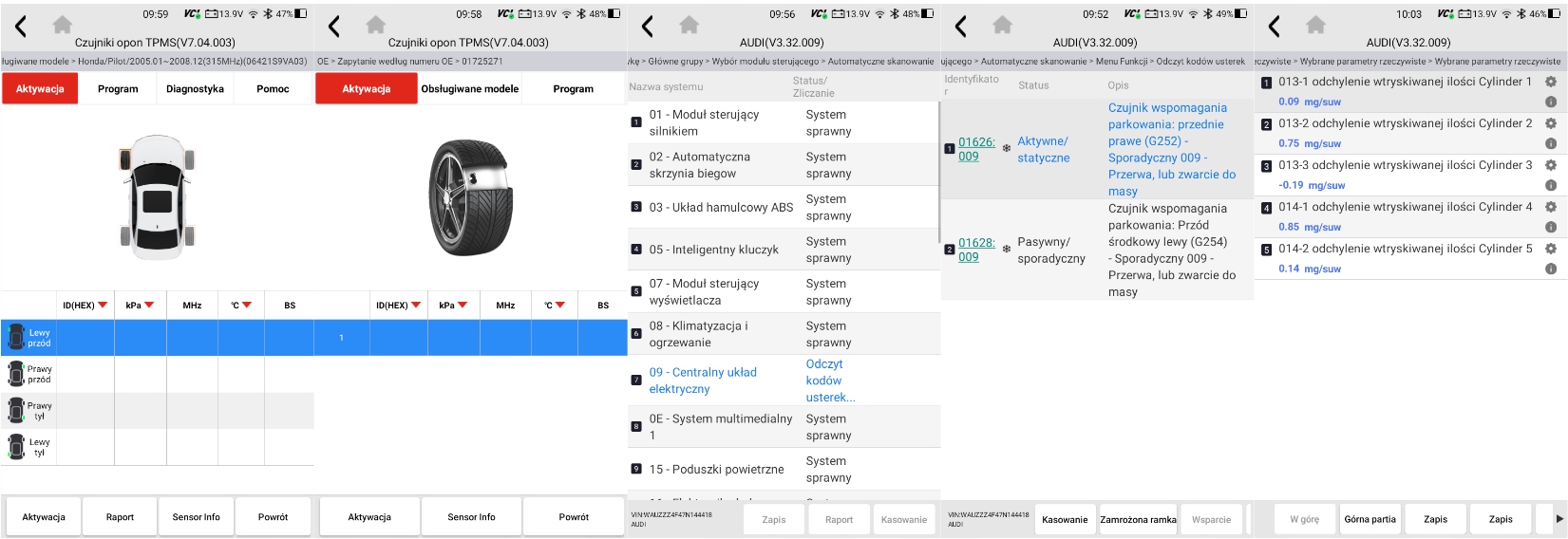
Task: Open settings gear for Cylinder 5 parameter
Action: coord(1551,249)
